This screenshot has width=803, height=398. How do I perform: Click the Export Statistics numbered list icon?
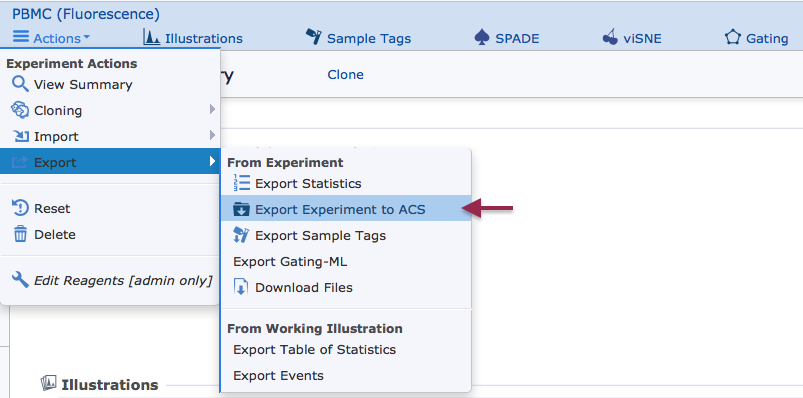pos(241,183)
